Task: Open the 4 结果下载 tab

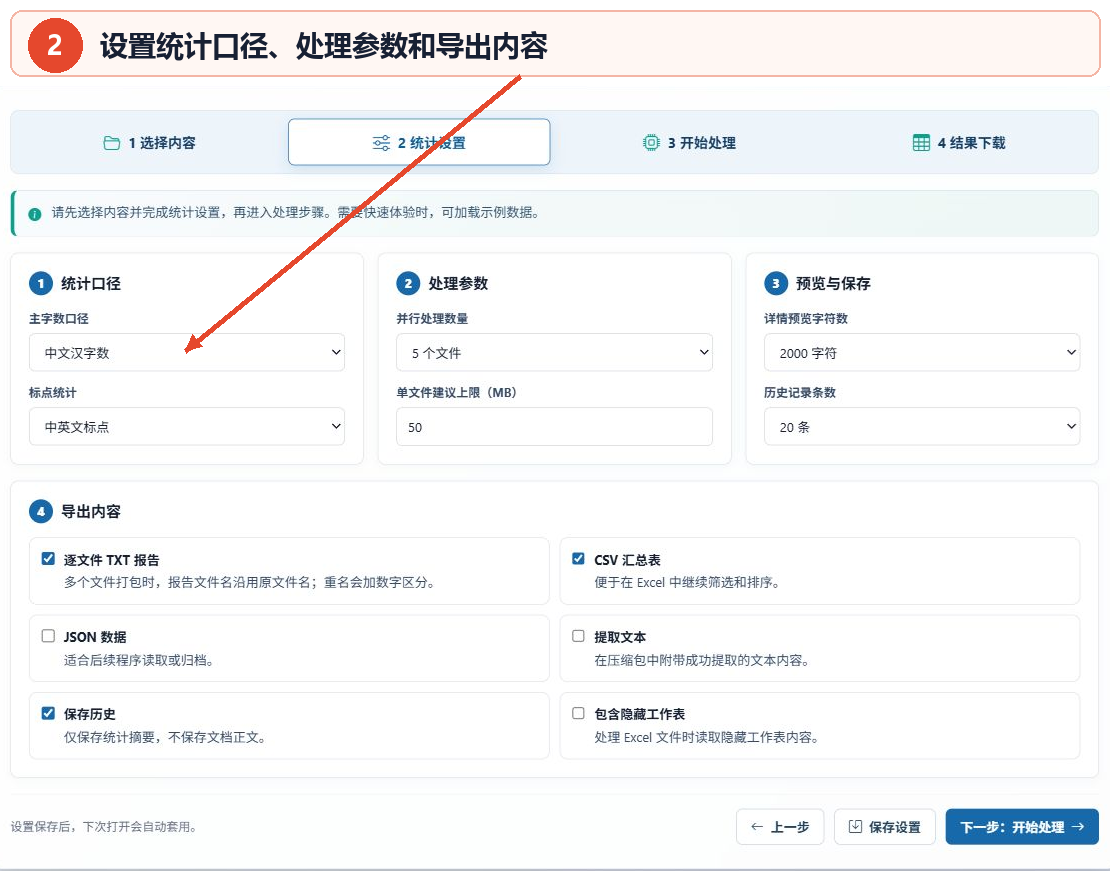Action: click(959, 142)
